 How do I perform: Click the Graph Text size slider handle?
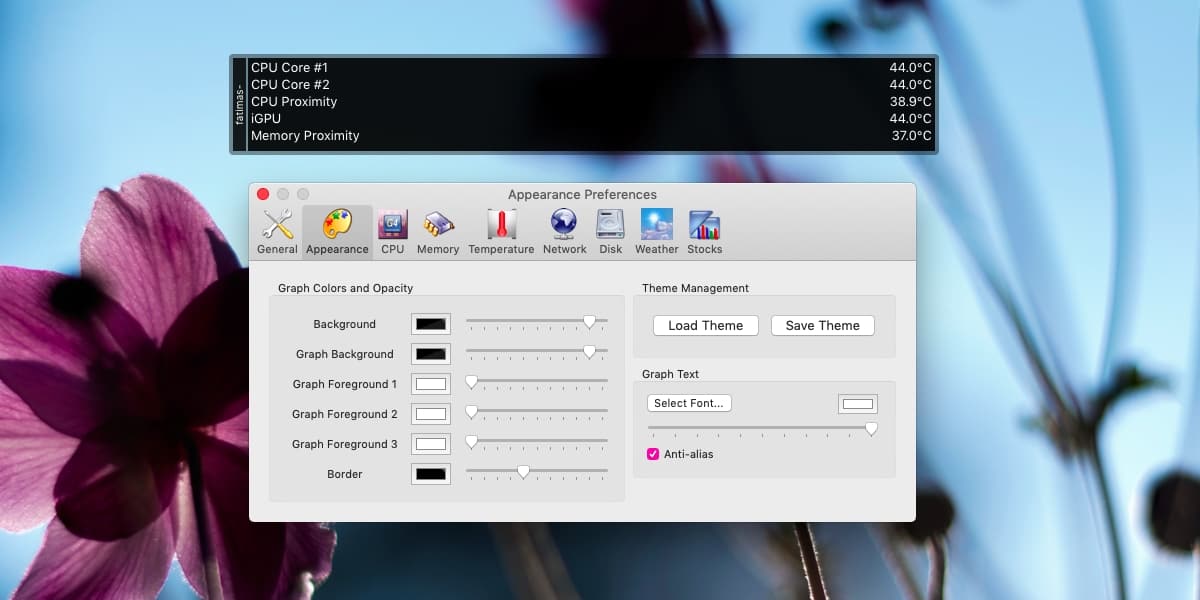pyautogui.click(x=871, y=429)
